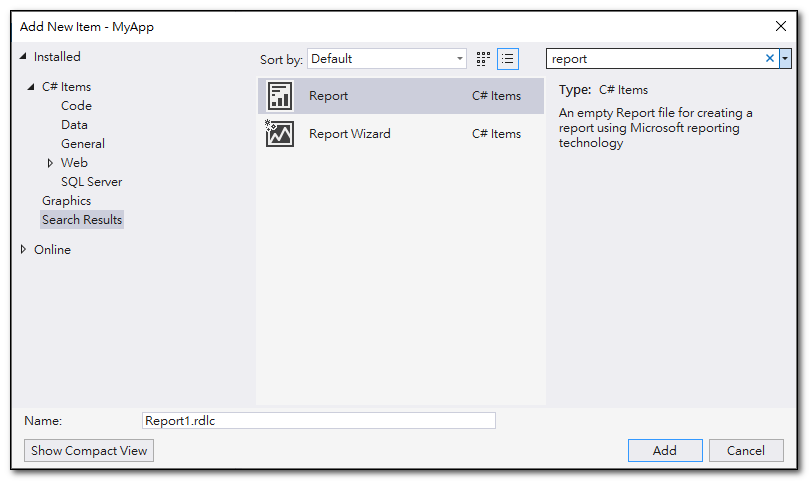This screenshot has height=481, width=809.
Task: Close the Add New Item dialog
Action: 781,26
